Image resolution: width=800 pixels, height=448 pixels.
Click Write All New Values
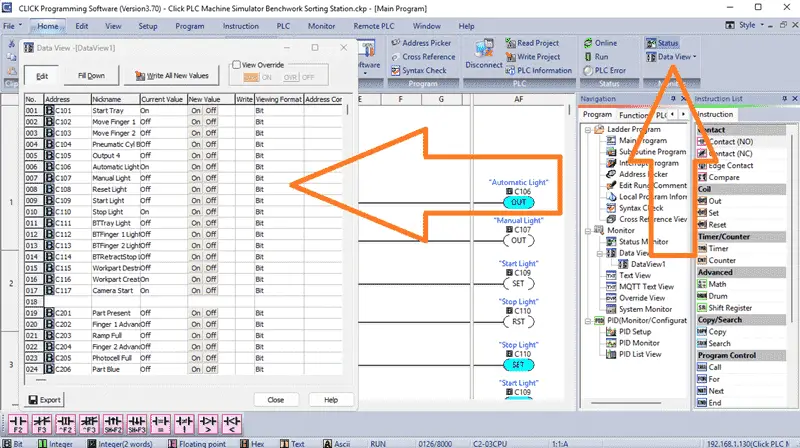(172, 76)
